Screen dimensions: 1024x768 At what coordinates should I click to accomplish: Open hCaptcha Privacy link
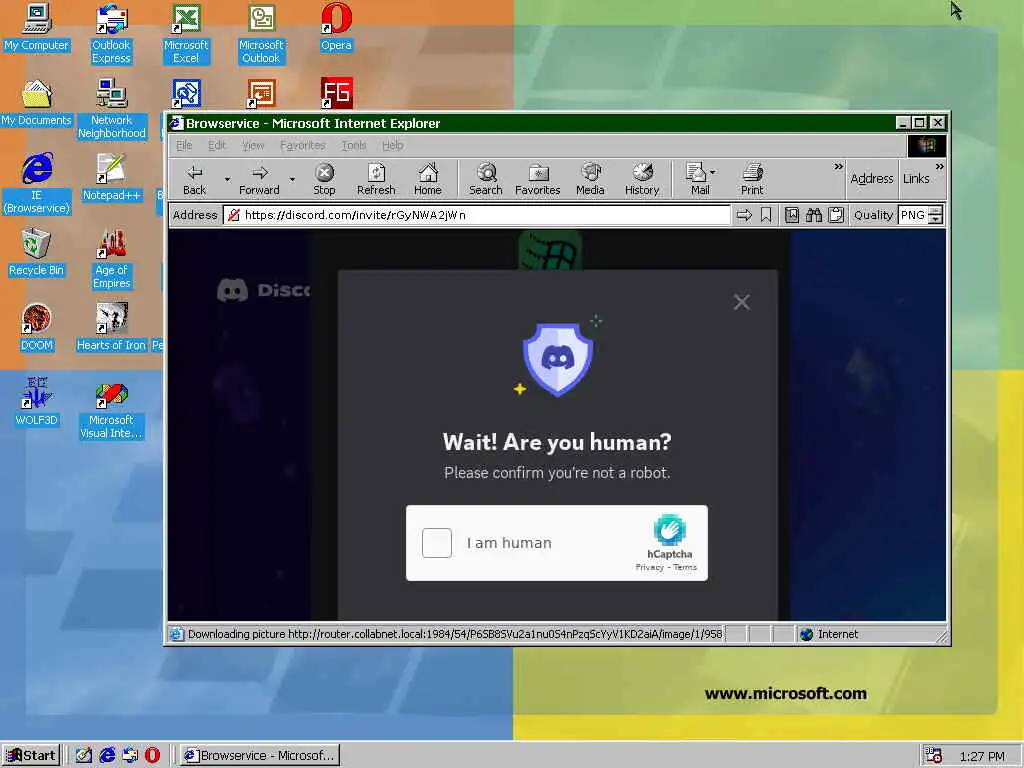(649, 567)
